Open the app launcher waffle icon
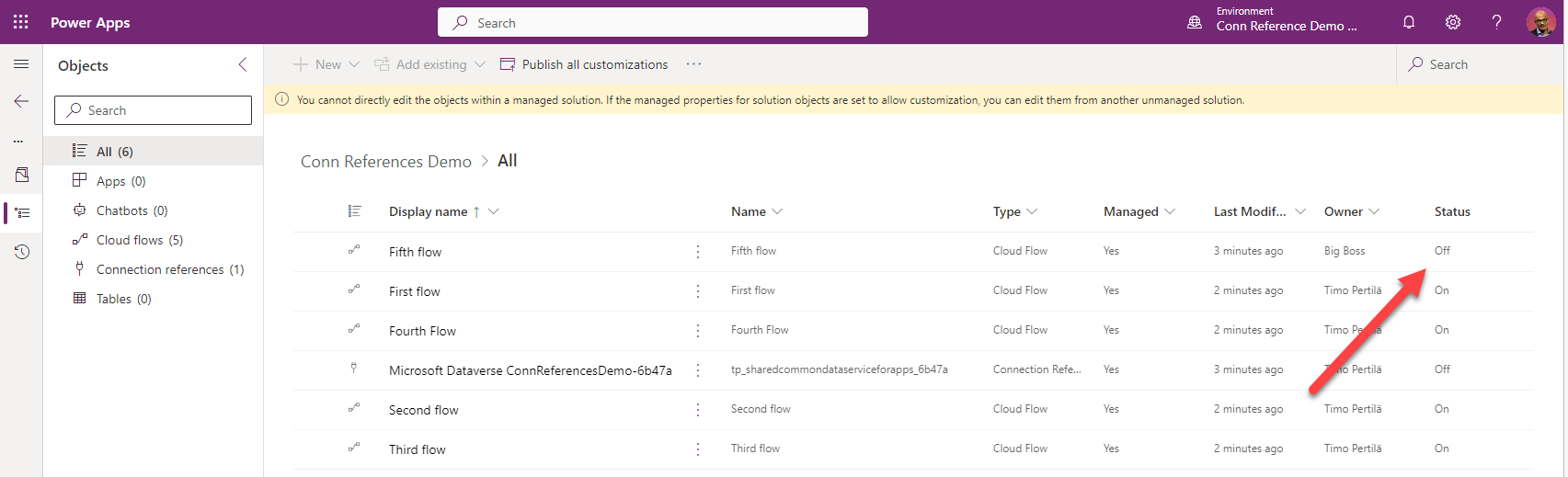This screenshot has height=477, width=1568. click(x=20, y=22)
